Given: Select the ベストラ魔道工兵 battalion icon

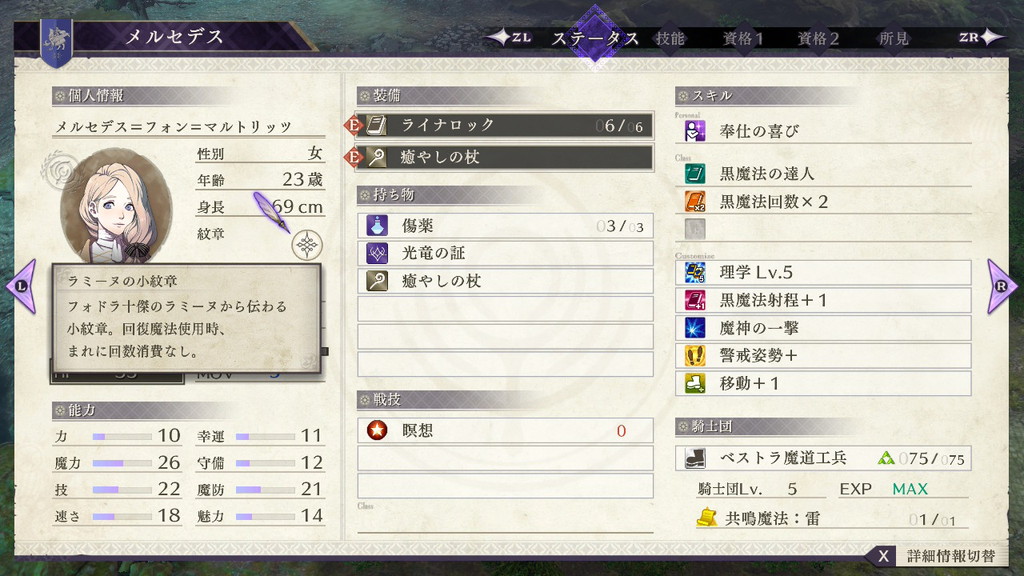Looking at the screenshot, I should (x=695, y=458).
